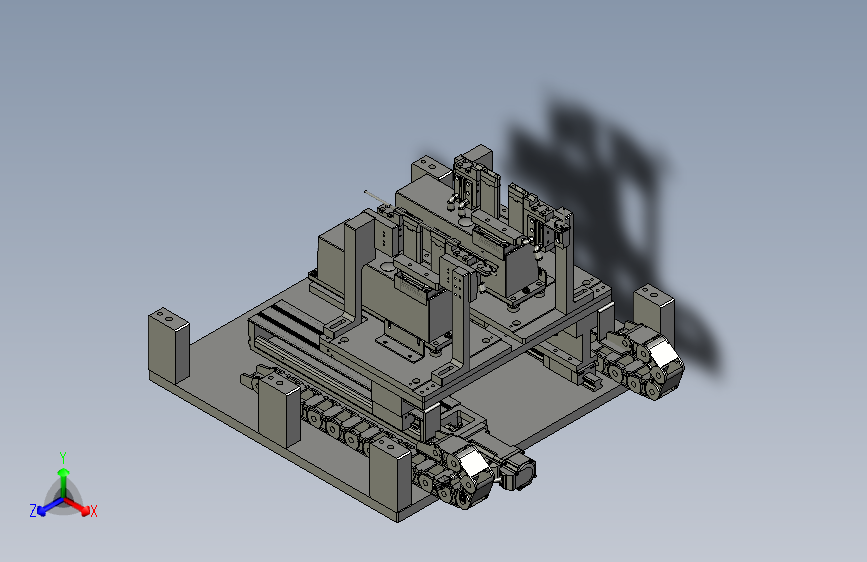Click the blue Z axis of the orientation triad
Viewport: 867px width, 562px height.
tap(50, 507)
